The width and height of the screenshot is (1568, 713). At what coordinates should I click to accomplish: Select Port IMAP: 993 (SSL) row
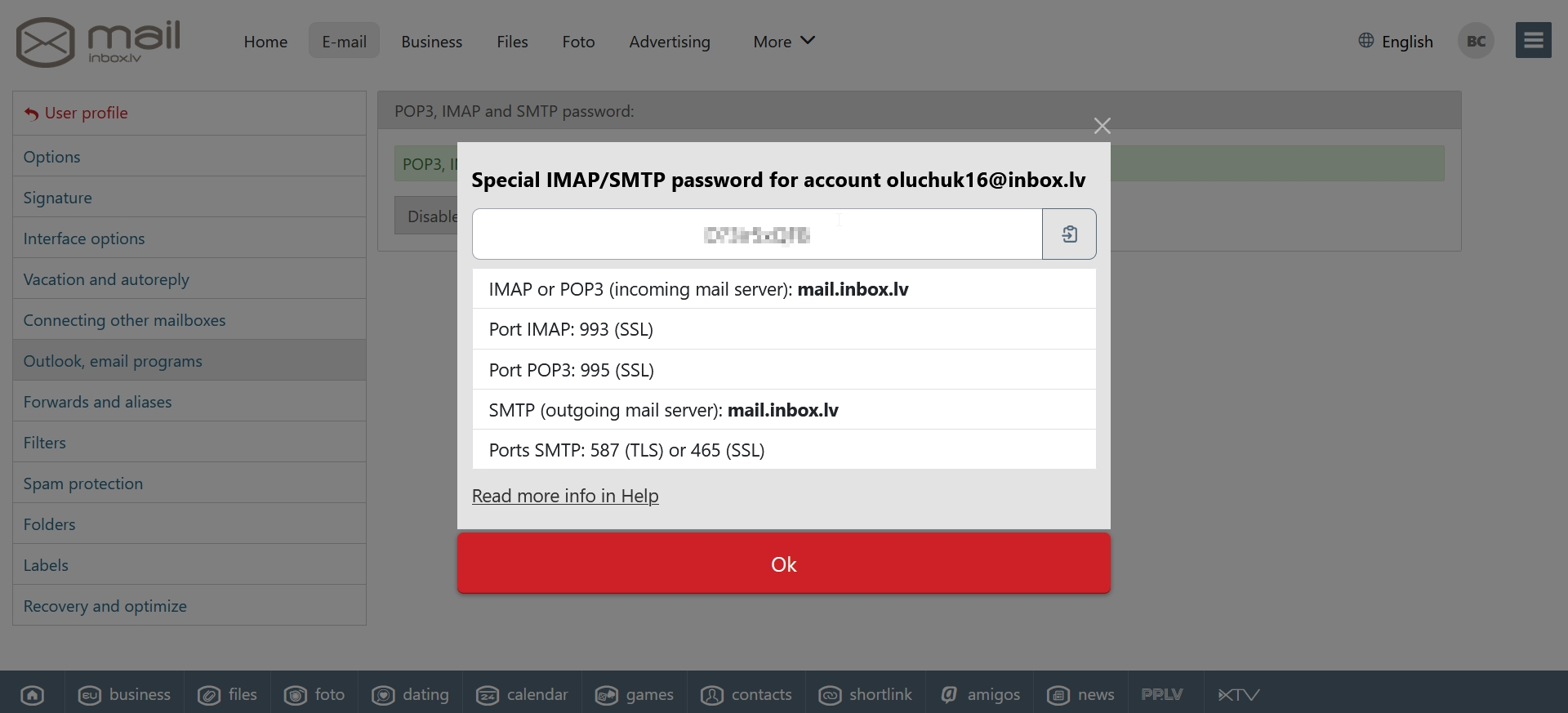click(784, 329)
